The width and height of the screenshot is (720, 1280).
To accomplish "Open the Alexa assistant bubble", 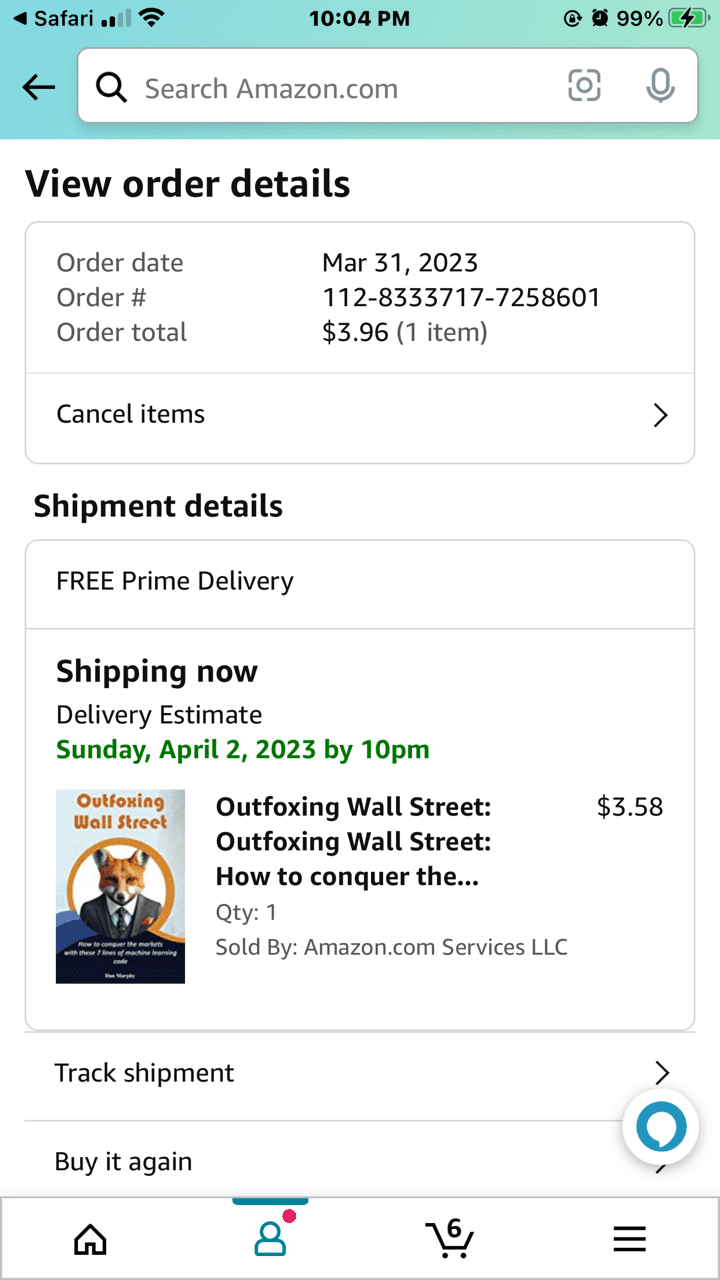I will tap(661, 1128).
